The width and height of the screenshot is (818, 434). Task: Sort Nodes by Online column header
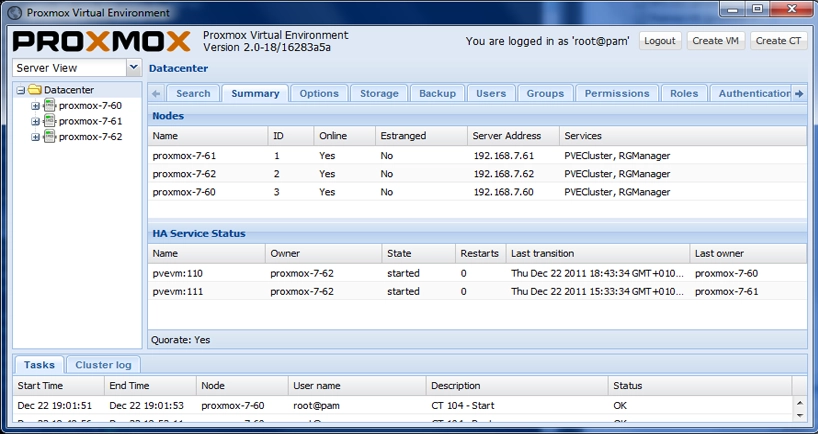tap(344, 136)
